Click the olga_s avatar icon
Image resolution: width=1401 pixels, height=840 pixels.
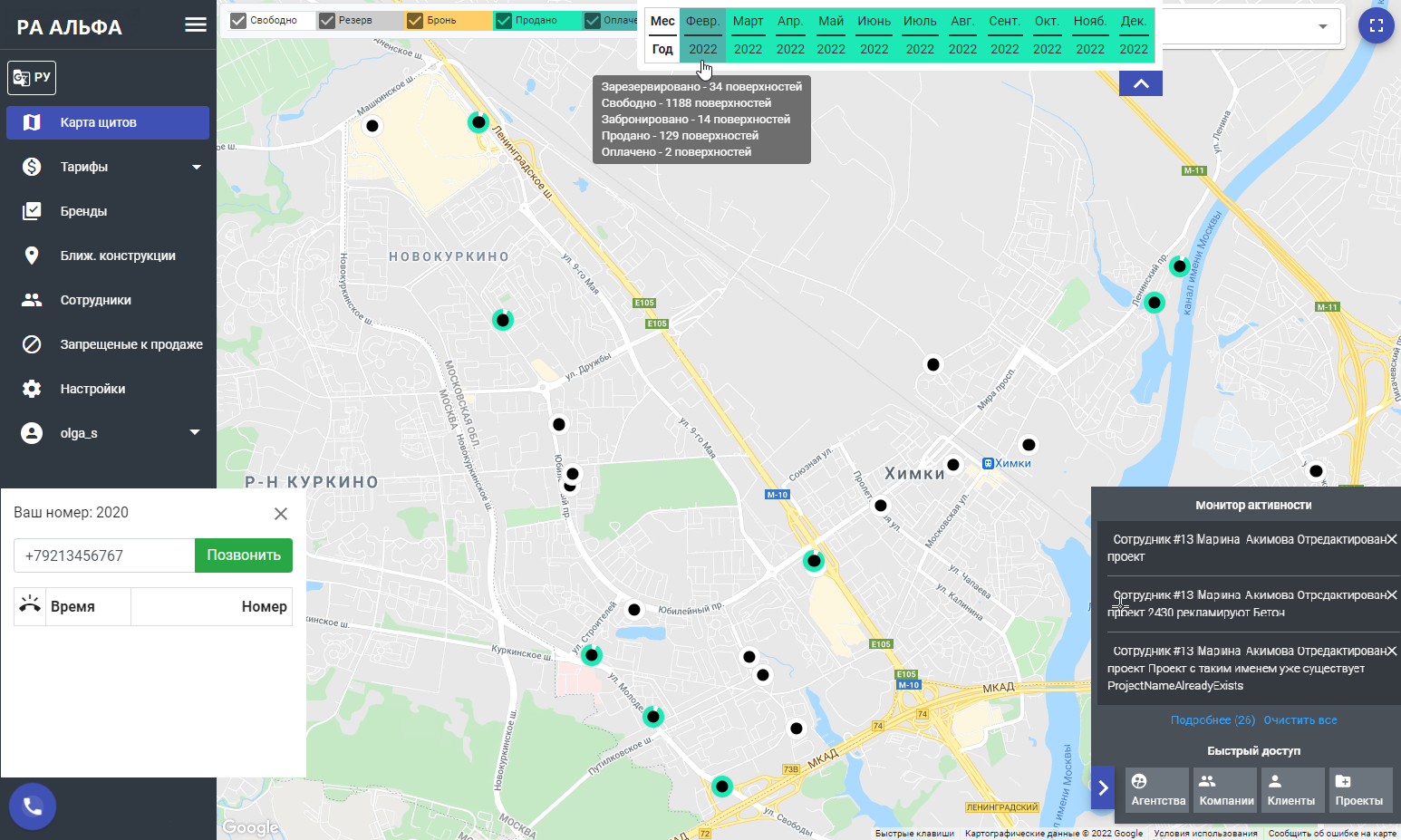32,433
